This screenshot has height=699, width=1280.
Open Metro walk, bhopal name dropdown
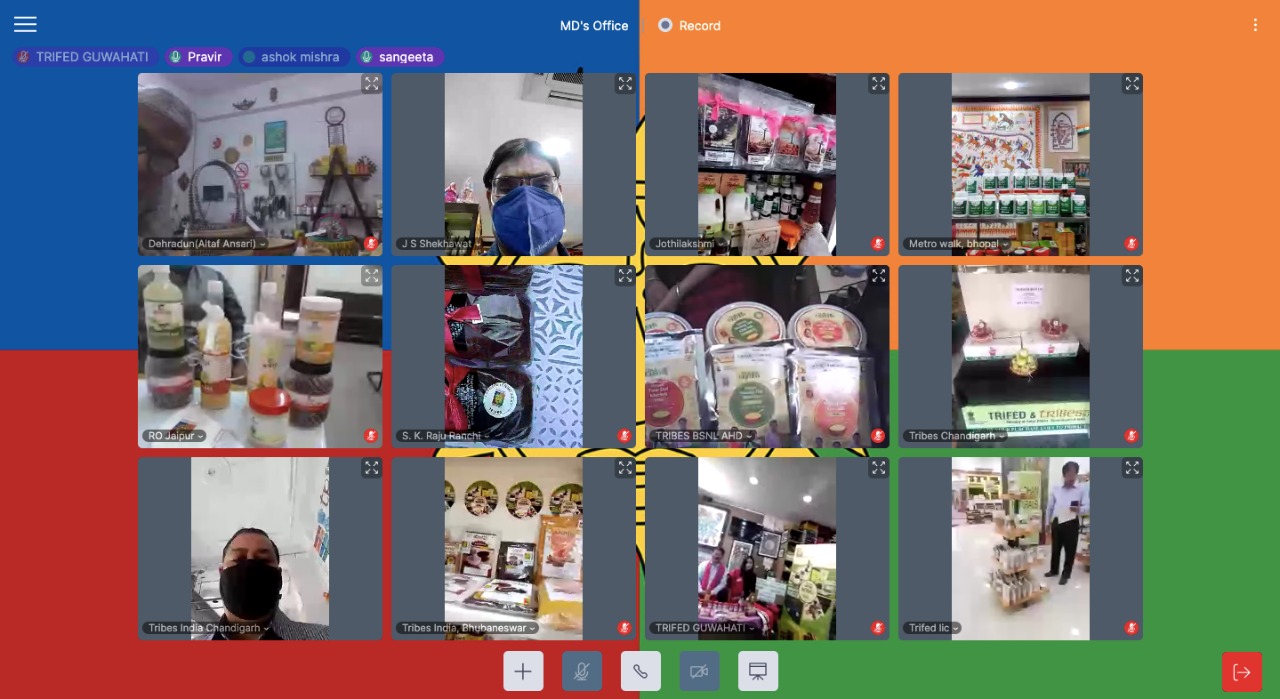(958, 244)
